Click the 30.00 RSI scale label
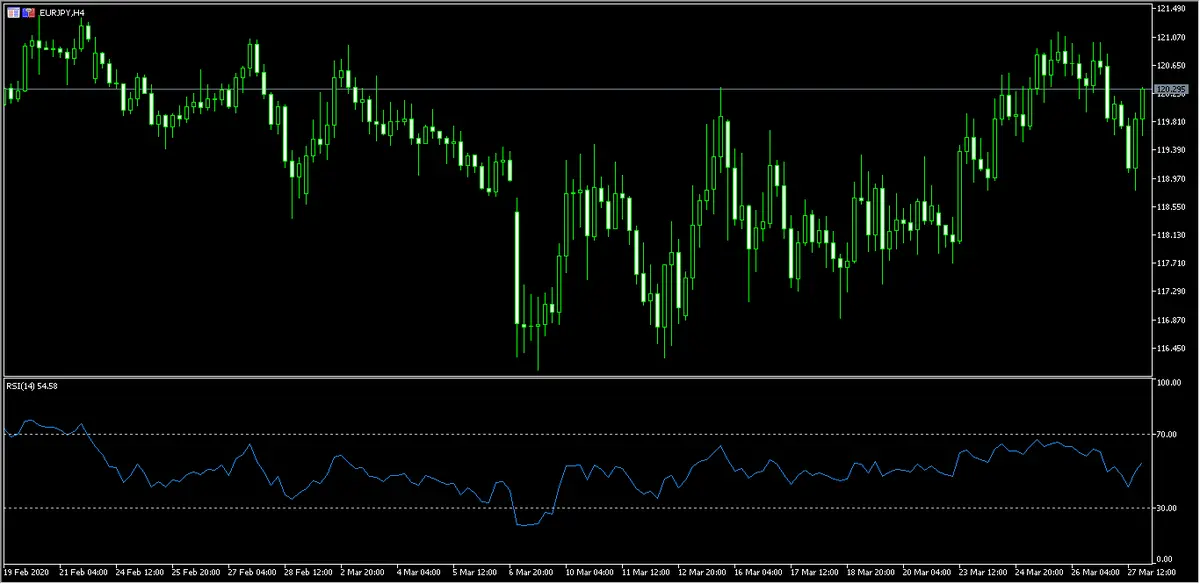Viewport: 1200px width, 584px height. (1166, 508)
